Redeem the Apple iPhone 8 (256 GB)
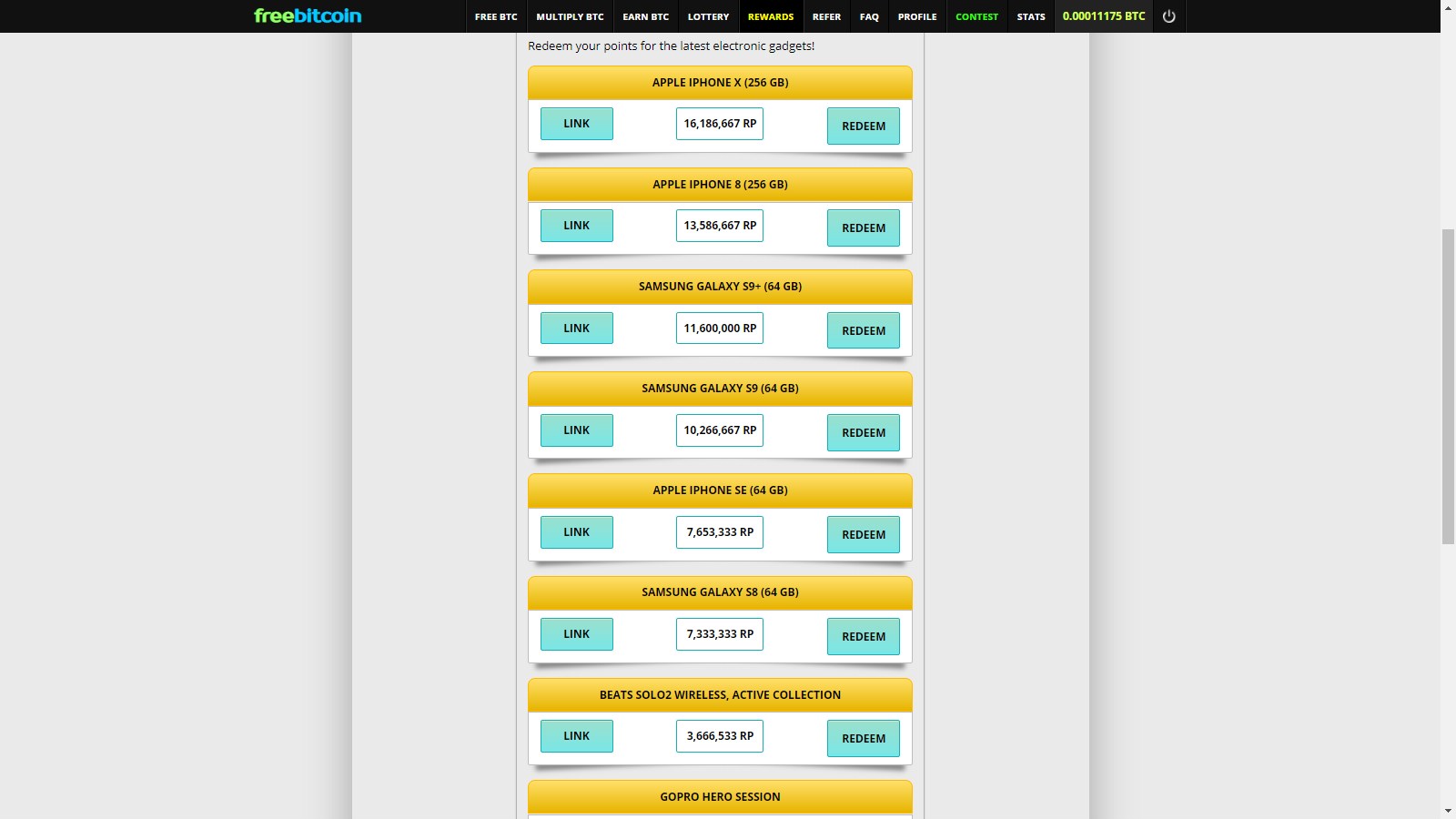This screenshot has height=819, width=1456. tap(864, 227)
